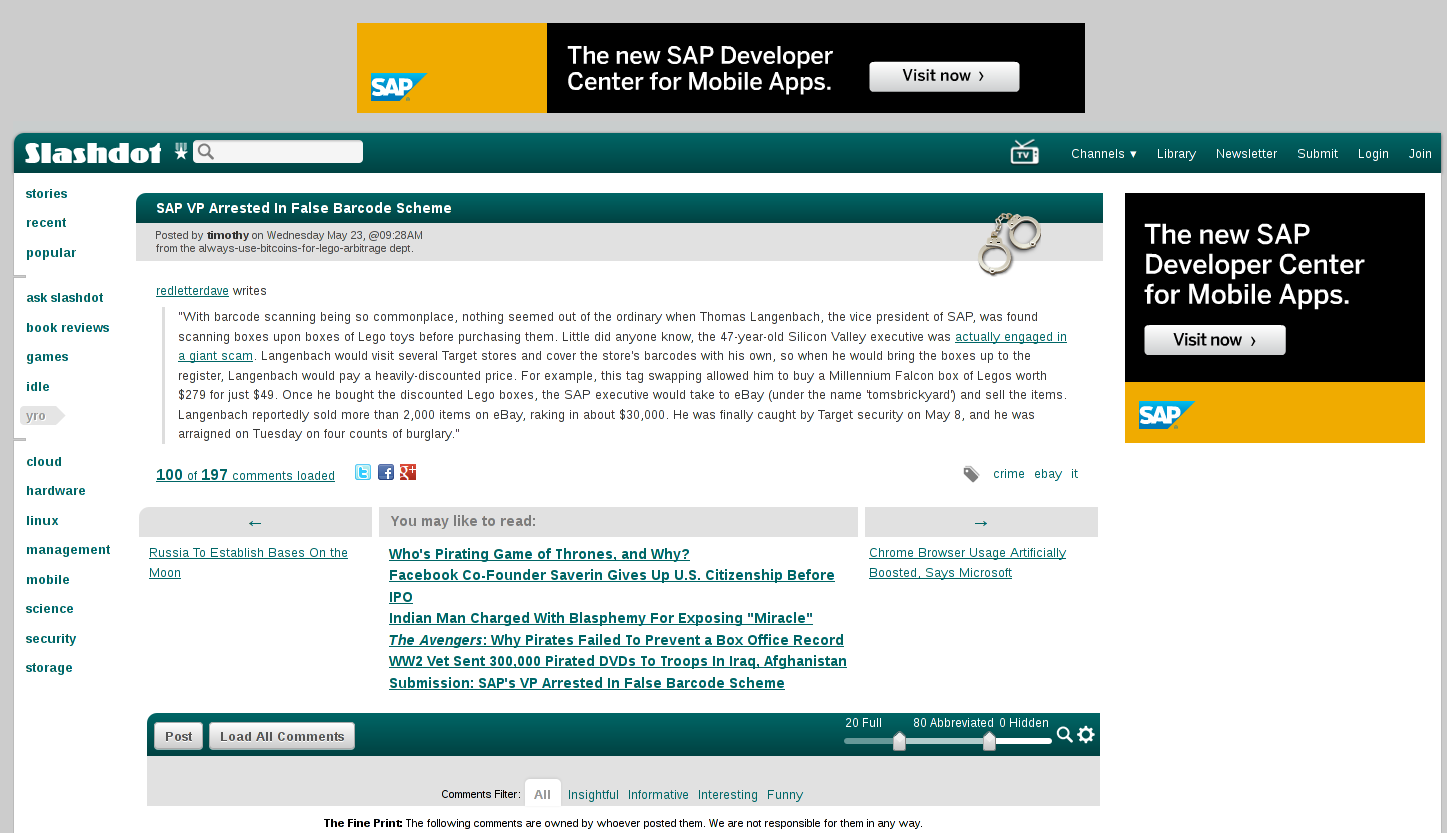The height and width of the screenshot is (833, 1447).
Task: Open the stories sidebar section
Action: pos(47,194)
